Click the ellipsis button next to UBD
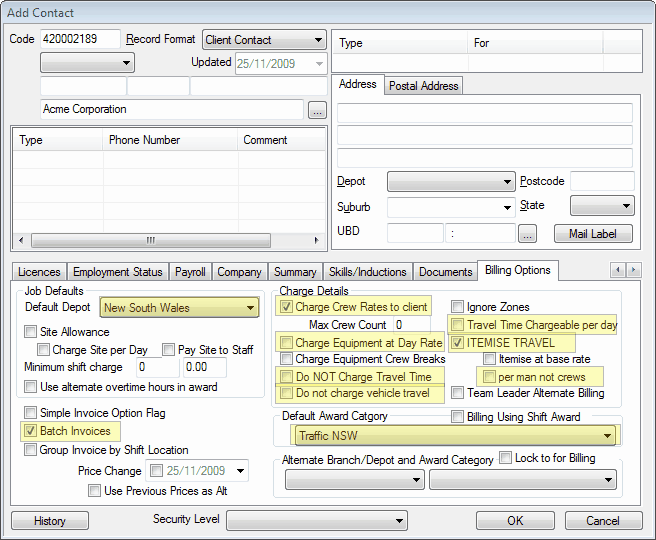The width and height of the screenshot is (656, 540). point(528,234)
